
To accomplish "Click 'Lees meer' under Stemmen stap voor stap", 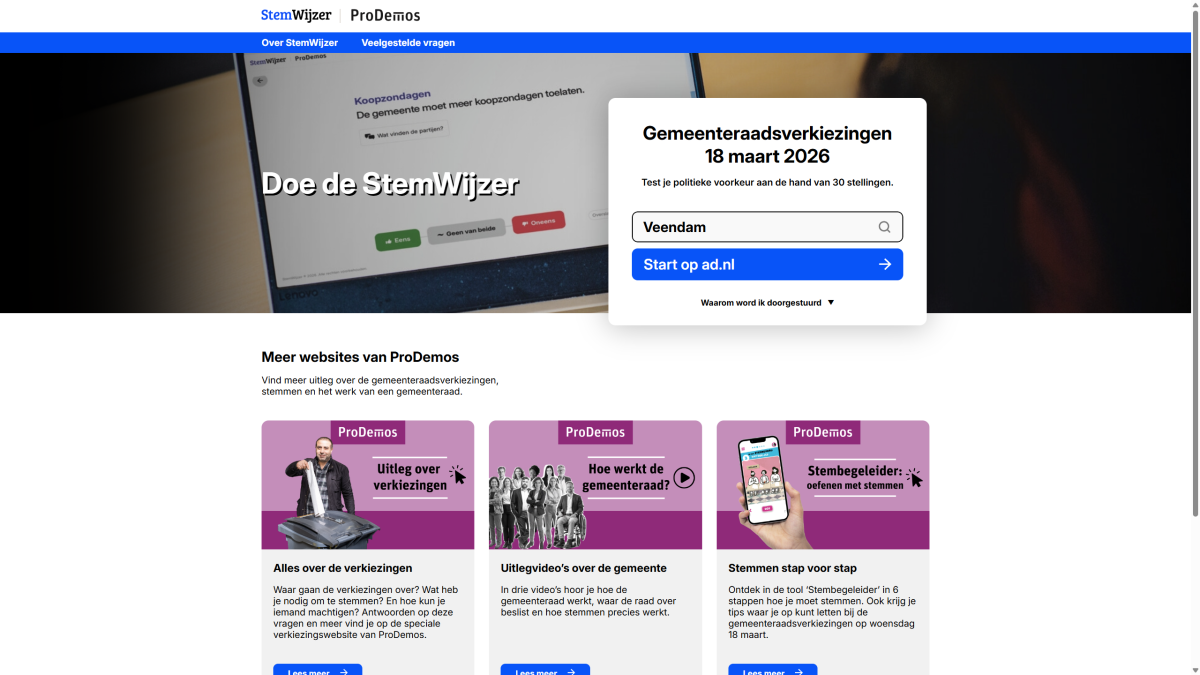I will tap(772, 670).
